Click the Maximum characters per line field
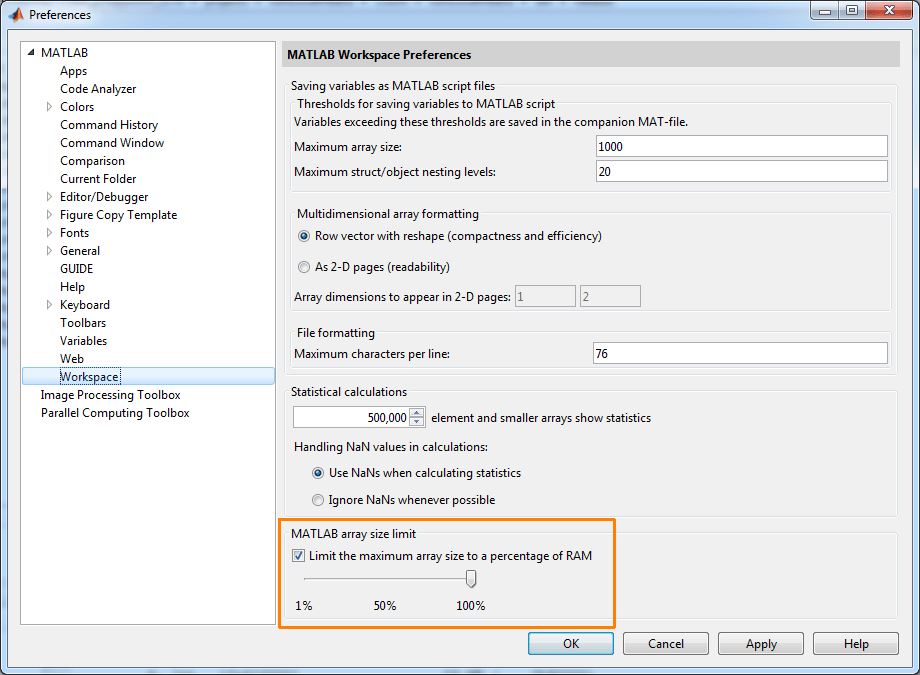 tap(741, 352)
